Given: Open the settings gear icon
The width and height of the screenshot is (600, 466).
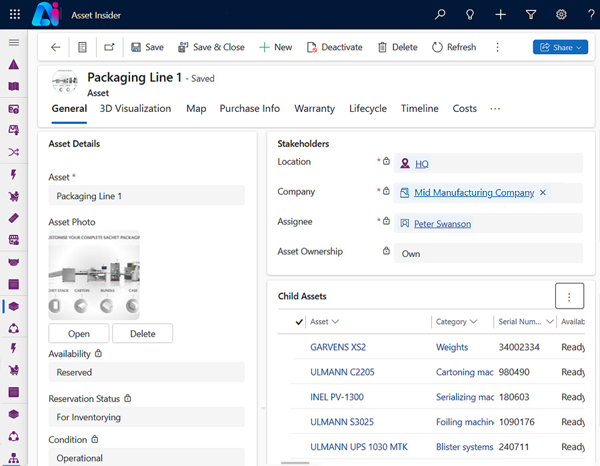Looking at the screenshot, I should click(561, 15).
